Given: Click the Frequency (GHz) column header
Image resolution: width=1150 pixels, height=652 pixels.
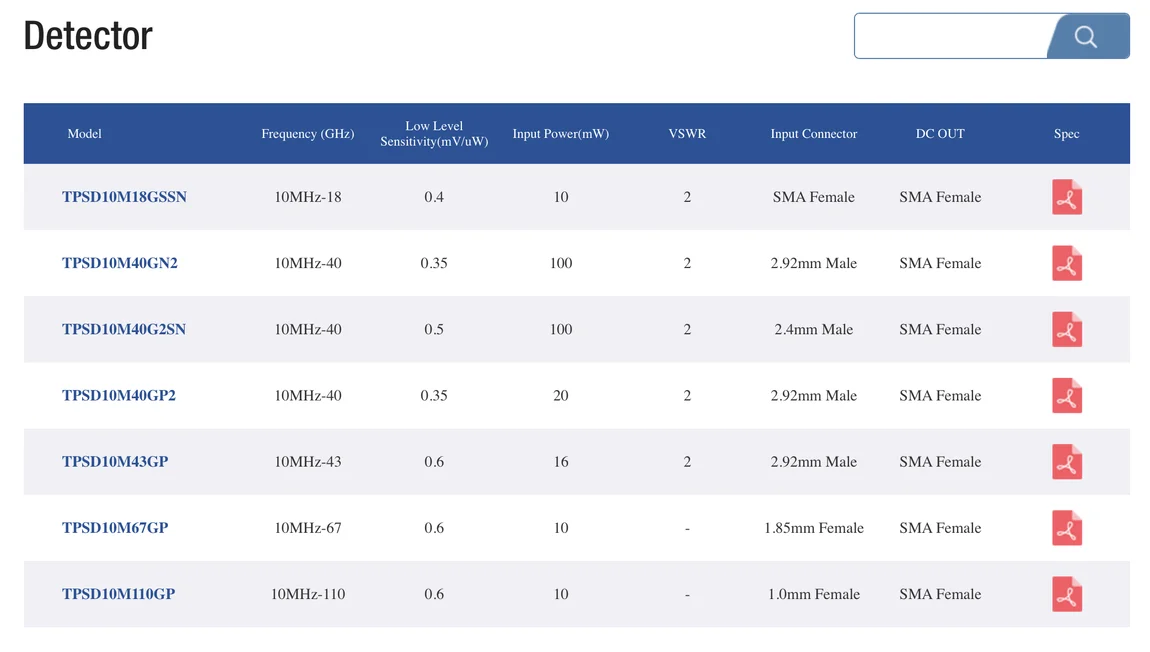Looking at the screenshot, I should pos(308,134).
